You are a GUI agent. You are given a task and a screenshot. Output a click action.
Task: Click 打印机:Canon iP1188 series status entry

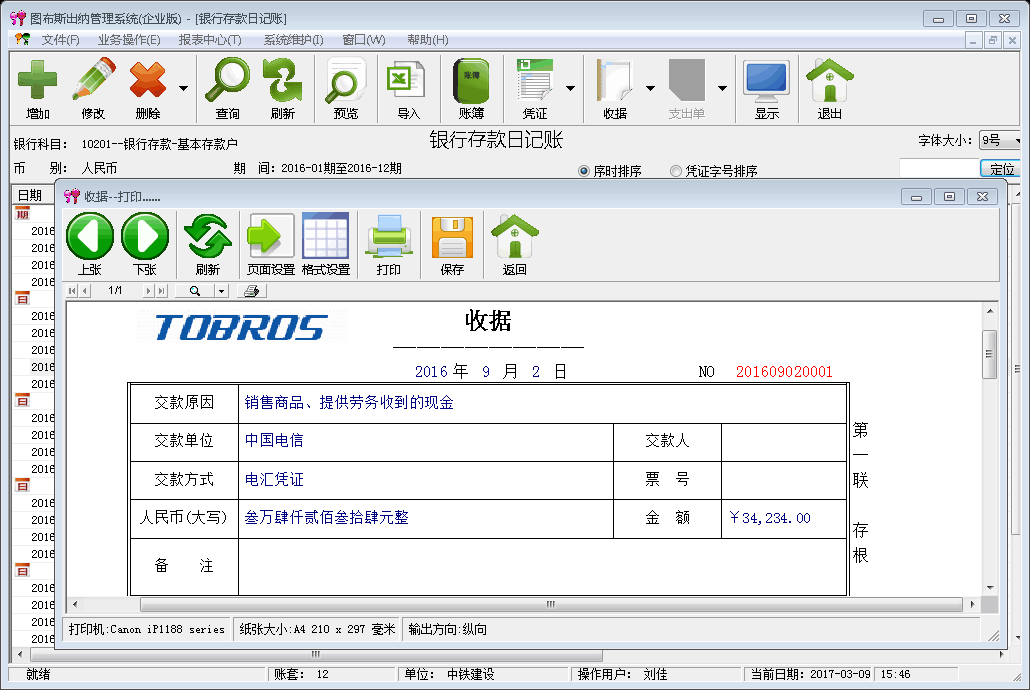pos(146,630)
